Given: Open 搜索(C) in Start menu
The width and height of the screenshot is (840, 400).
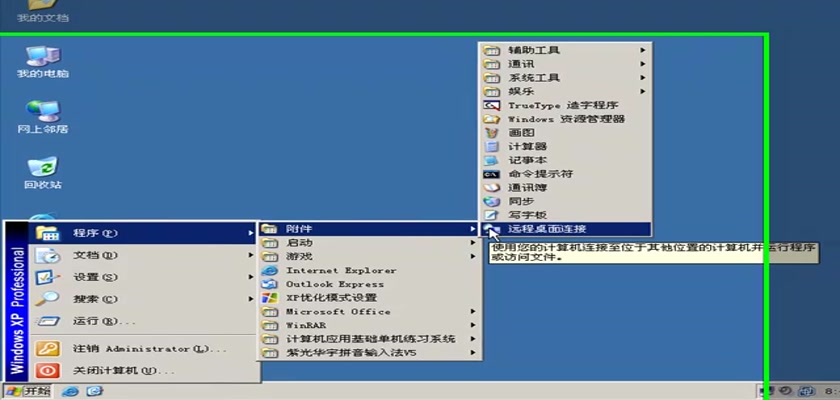Looking at the screenshot, I should coord(142,299).
